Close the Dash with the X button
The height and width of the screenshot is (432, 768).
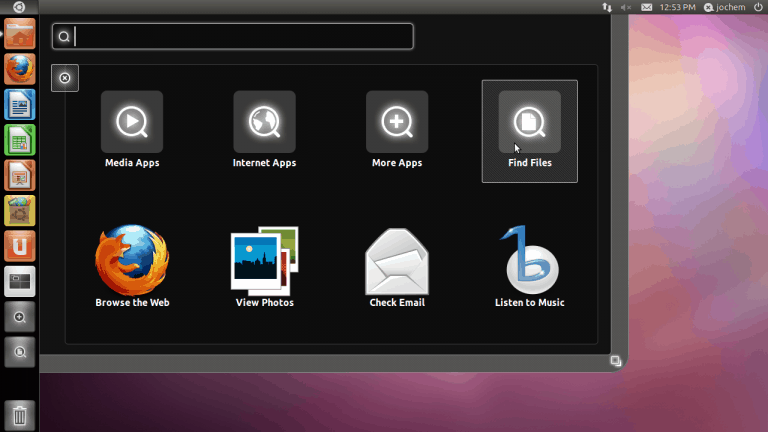pos(65,78)
